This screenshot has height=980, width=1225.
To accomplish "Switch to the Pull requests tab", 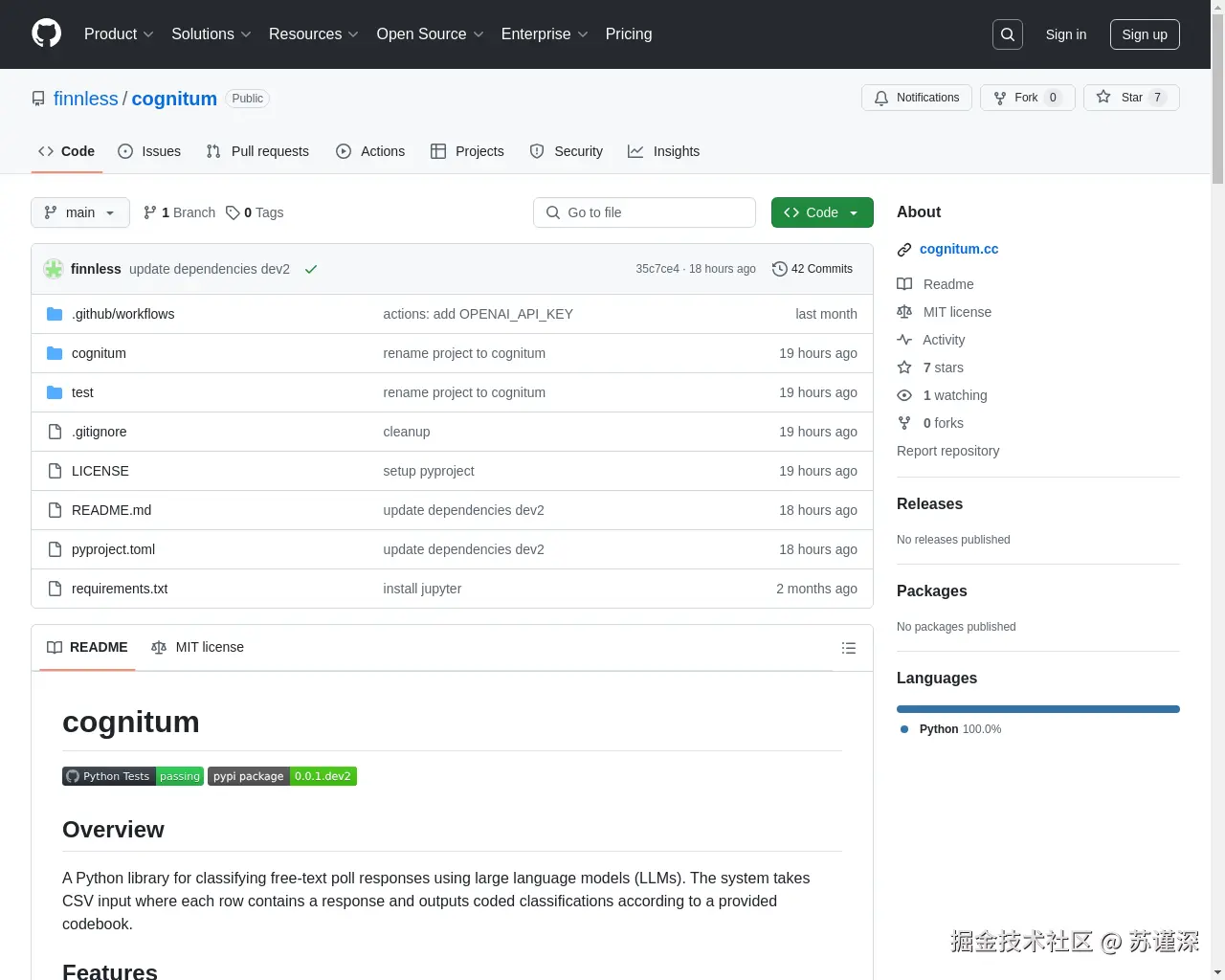I will pos(256,151).
